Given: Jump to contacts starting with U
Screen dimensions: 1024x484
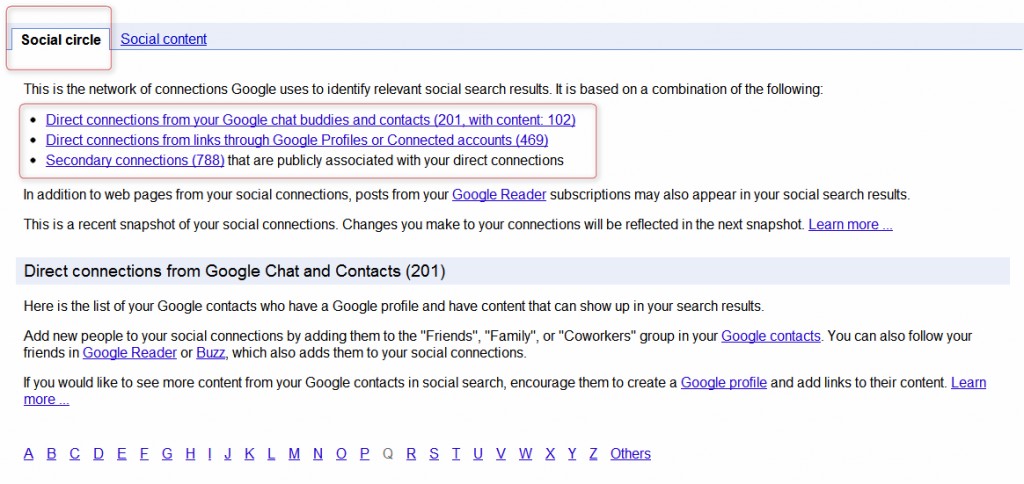Looking at the screenshot, I should pos(478,454).
